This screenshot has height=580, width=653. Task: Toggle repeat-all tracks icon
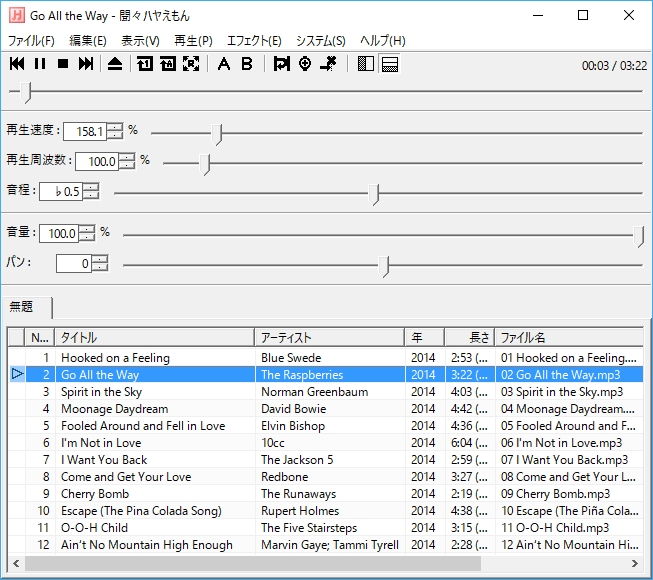tap(168, 64)
